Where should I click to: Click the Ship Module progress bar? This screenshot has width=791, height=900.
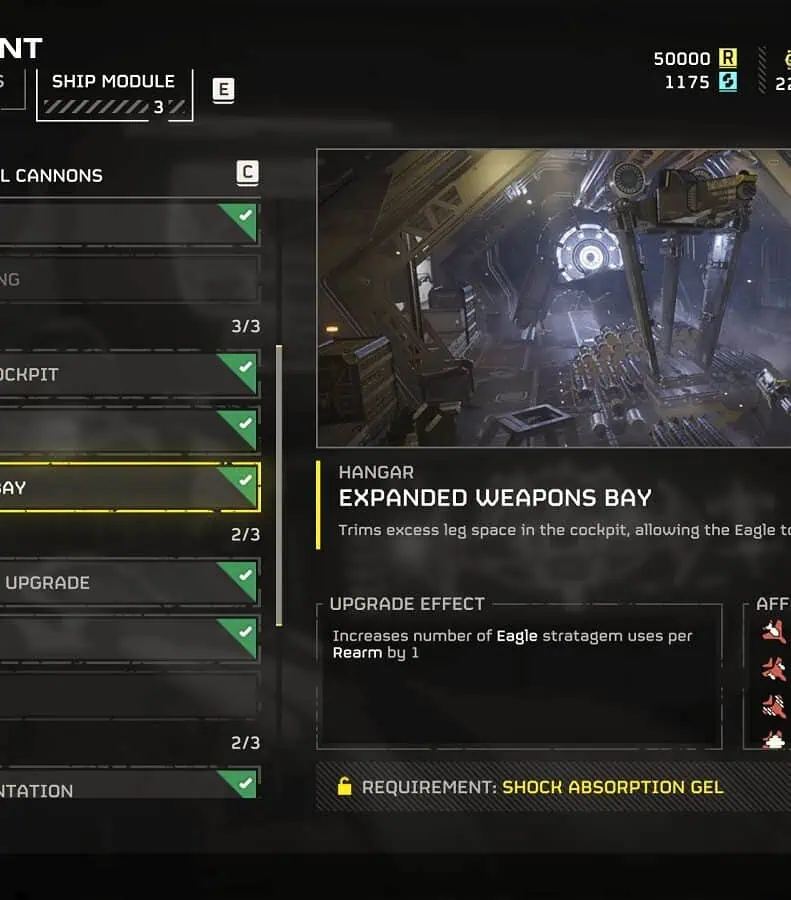click(x=115, y=107)
